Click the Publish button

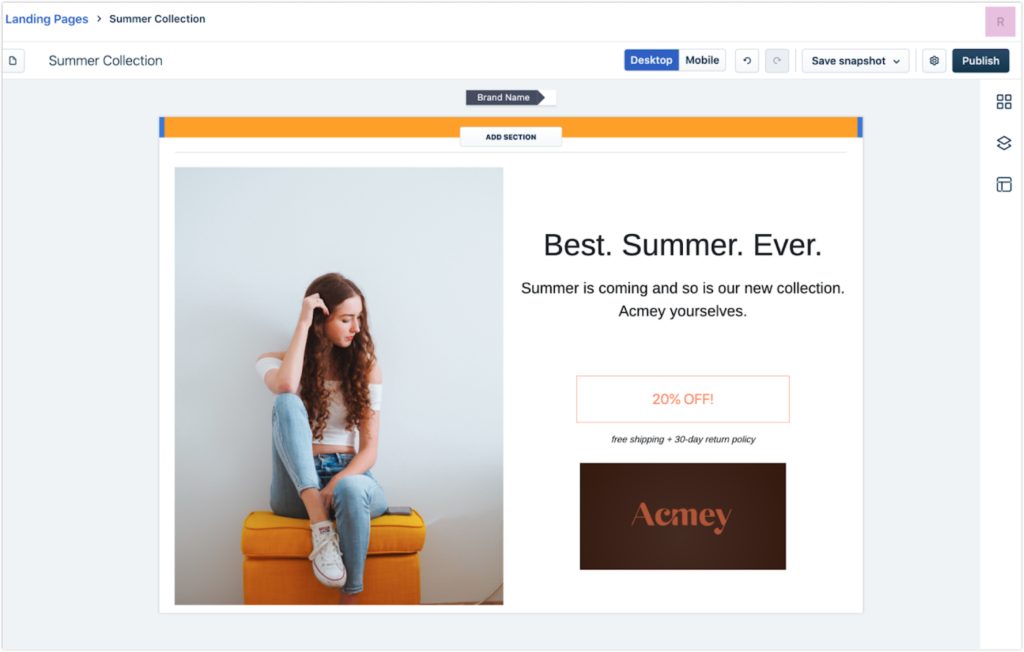click(980, 61)
